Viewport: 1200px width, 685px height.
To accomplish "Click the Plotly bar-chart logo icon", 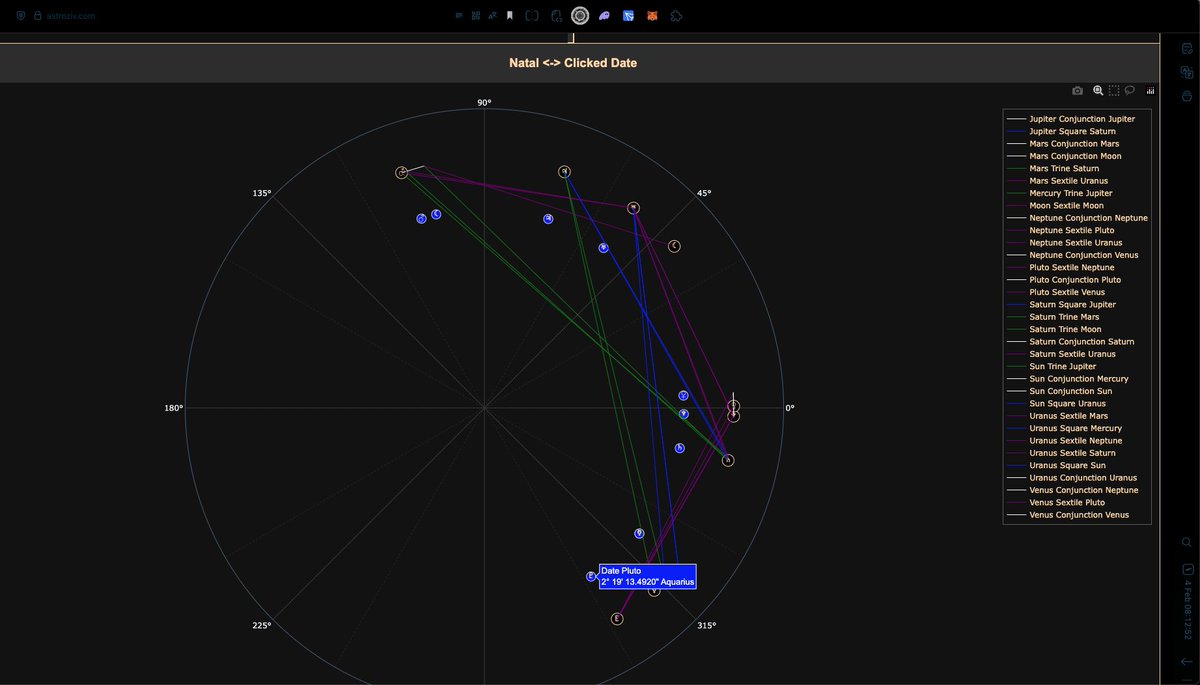I will coord(1150,90).
